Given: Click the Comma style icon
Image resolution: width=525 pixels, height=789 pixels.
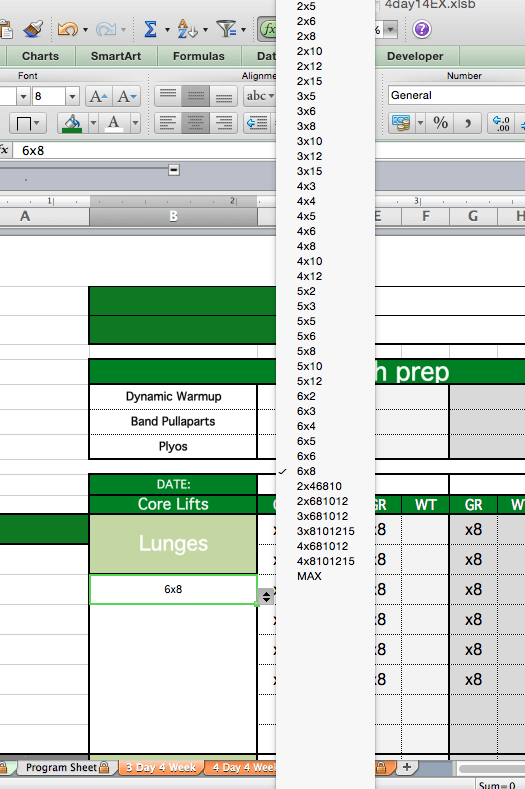Looking at the screenshot, I should tap(468, 123).
